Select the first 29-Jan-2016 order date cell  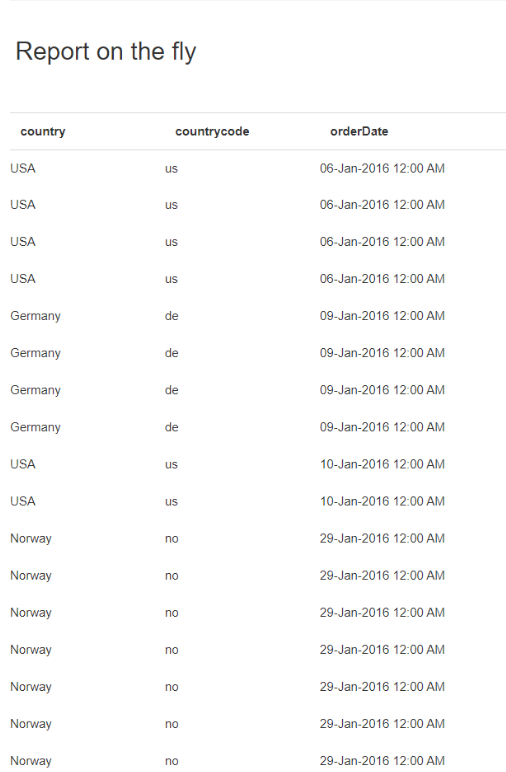pos(382,538)
